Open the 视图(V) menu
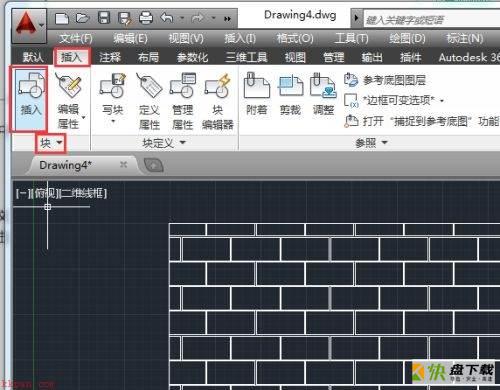This screenshot has height=390, width=500. point(186,39)
